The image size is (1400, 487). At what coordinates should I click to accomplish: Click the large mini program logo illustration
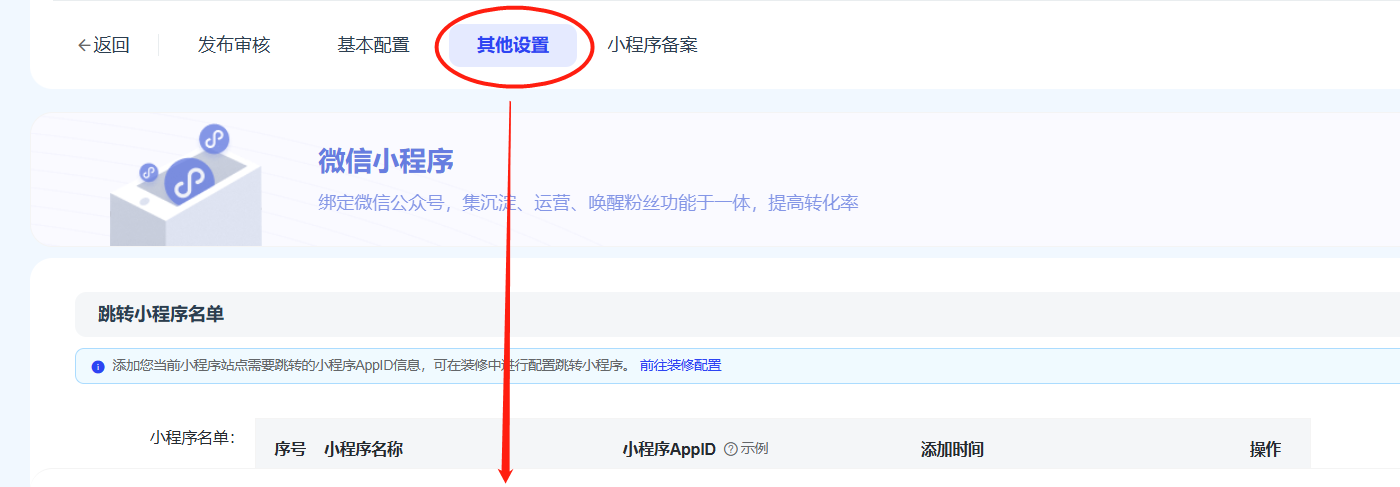pyautogui.click(x=190, y=181)
